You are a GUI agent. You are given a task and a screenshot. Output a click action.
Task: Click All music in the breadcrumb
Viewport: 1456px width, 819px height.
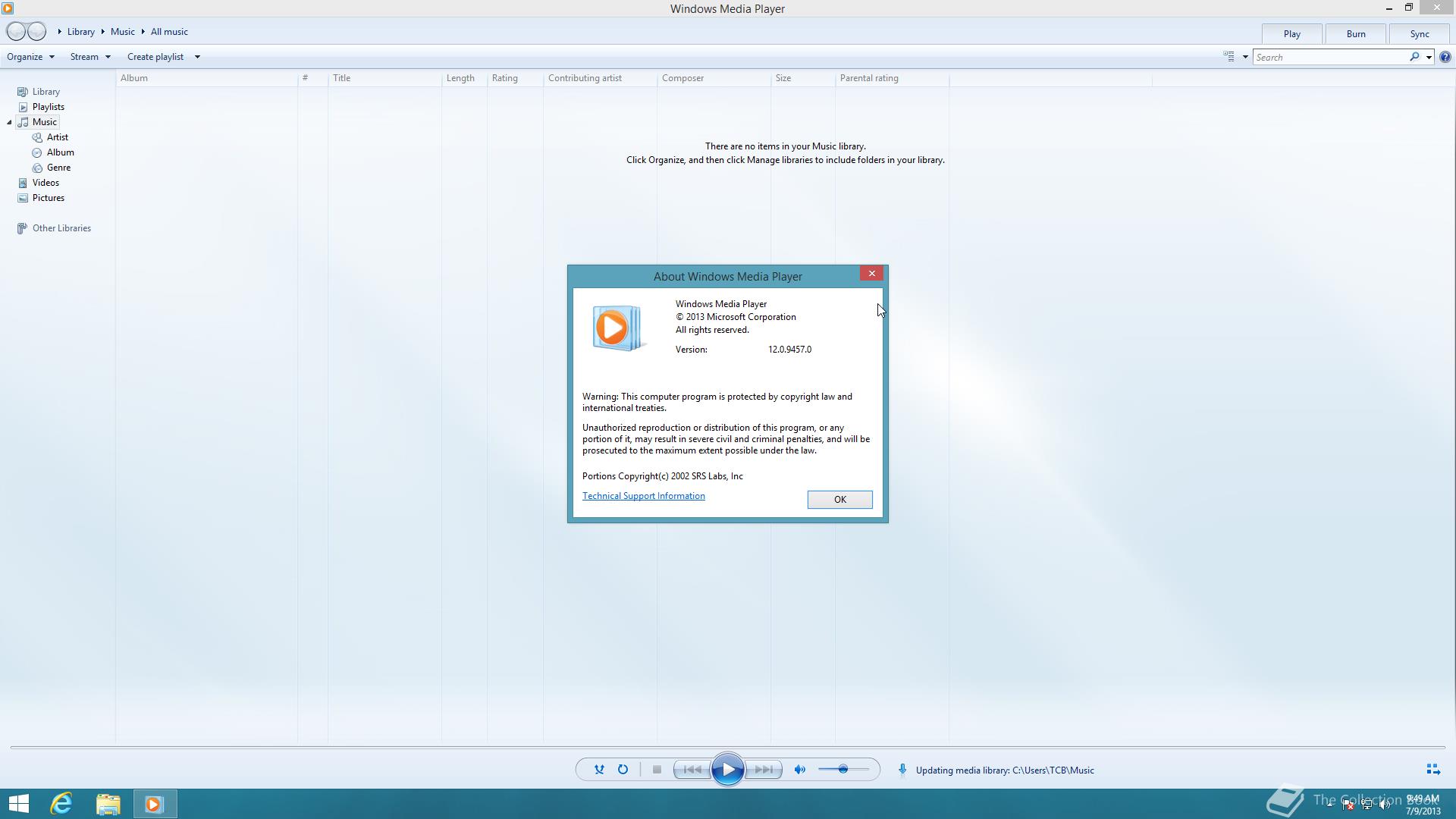(x=169, y=32)
